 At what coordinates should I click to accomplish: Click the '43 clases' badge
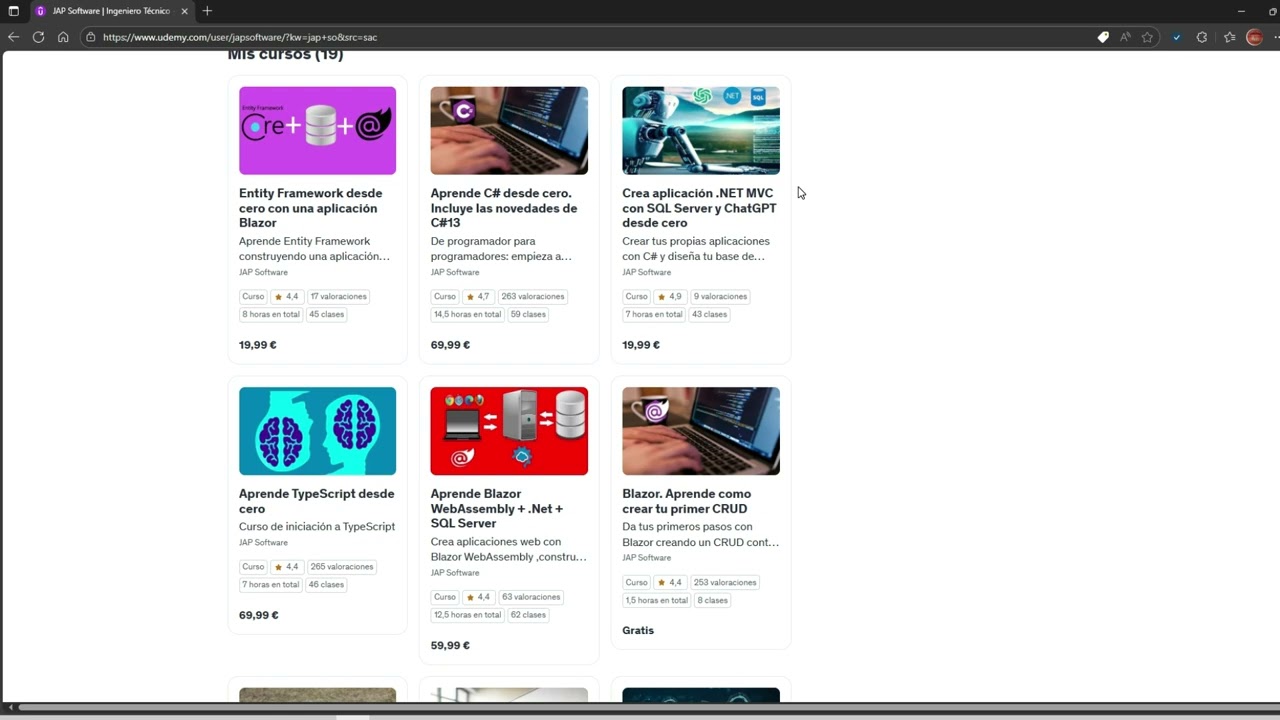pyautogui.click(x=709, y=315)
